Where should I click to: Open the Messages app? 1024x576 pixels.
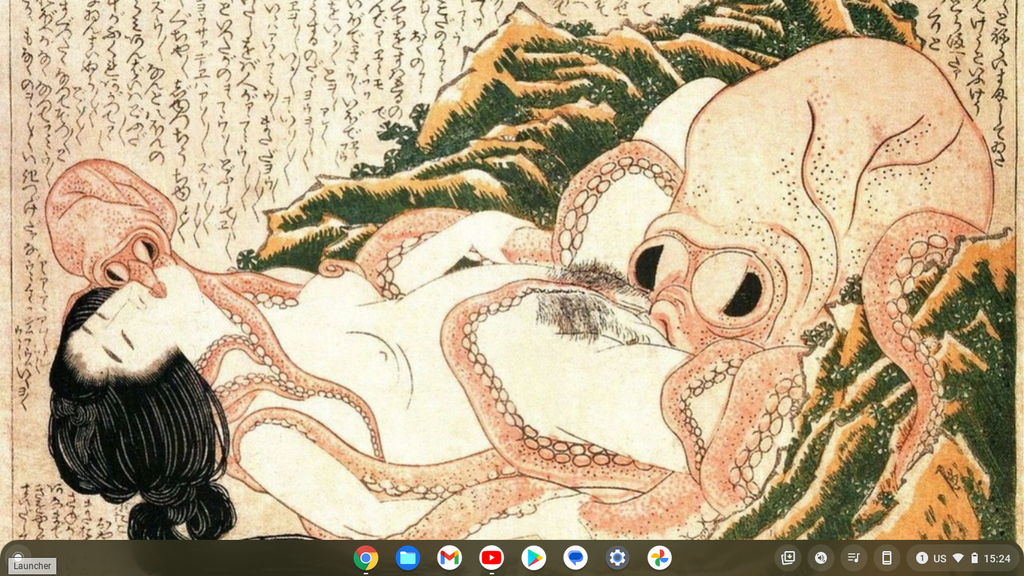575,558
